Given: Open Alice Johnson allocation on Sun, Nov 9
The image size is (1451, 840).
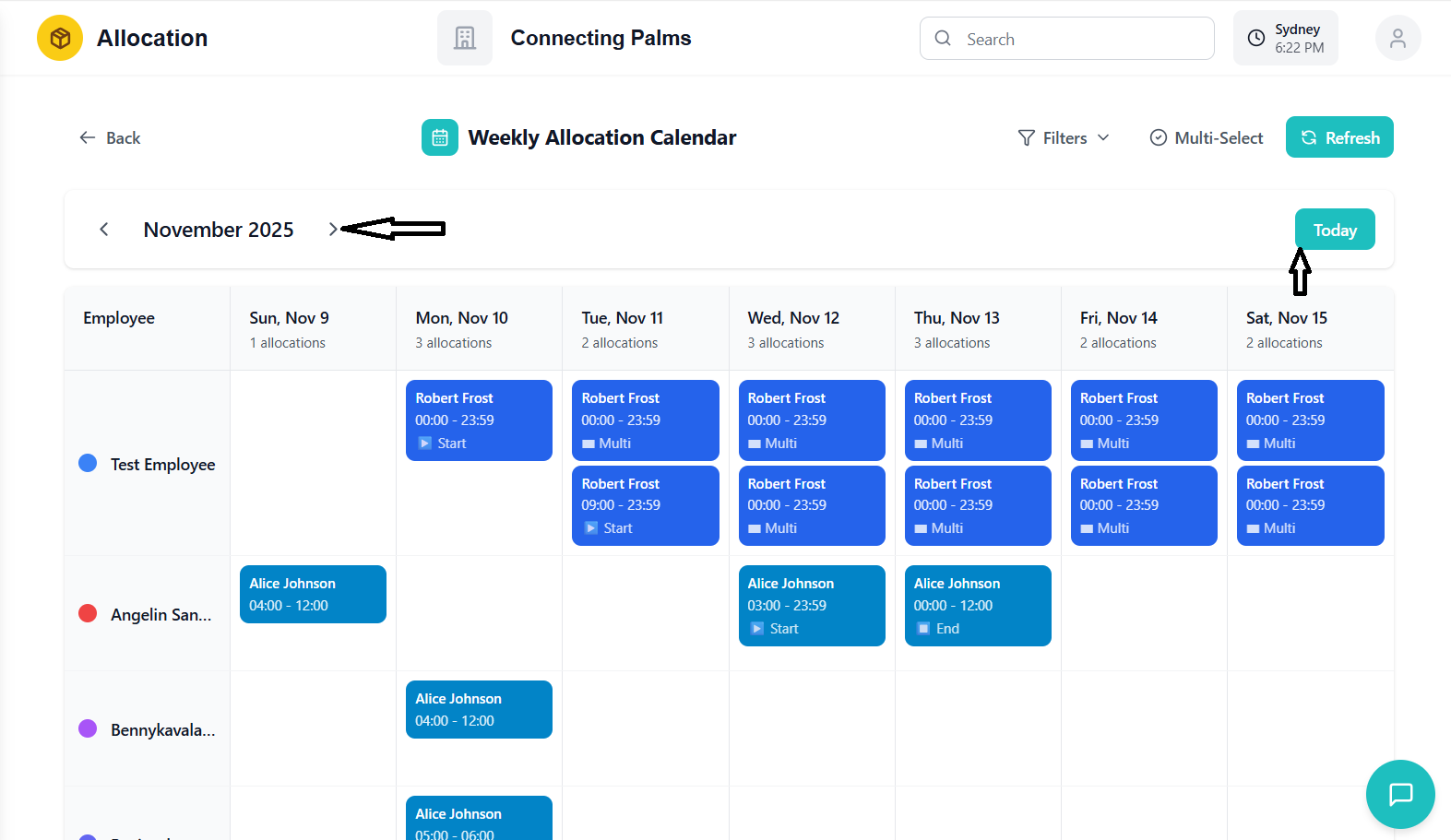Looking at the screenshot, I should 313,594.
